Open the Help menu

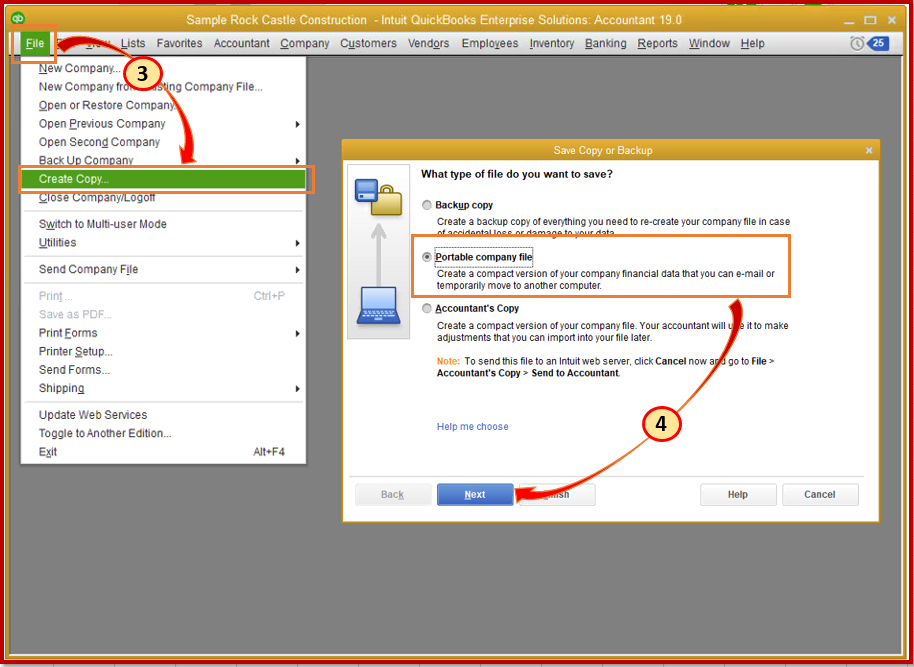click(753, 44)
